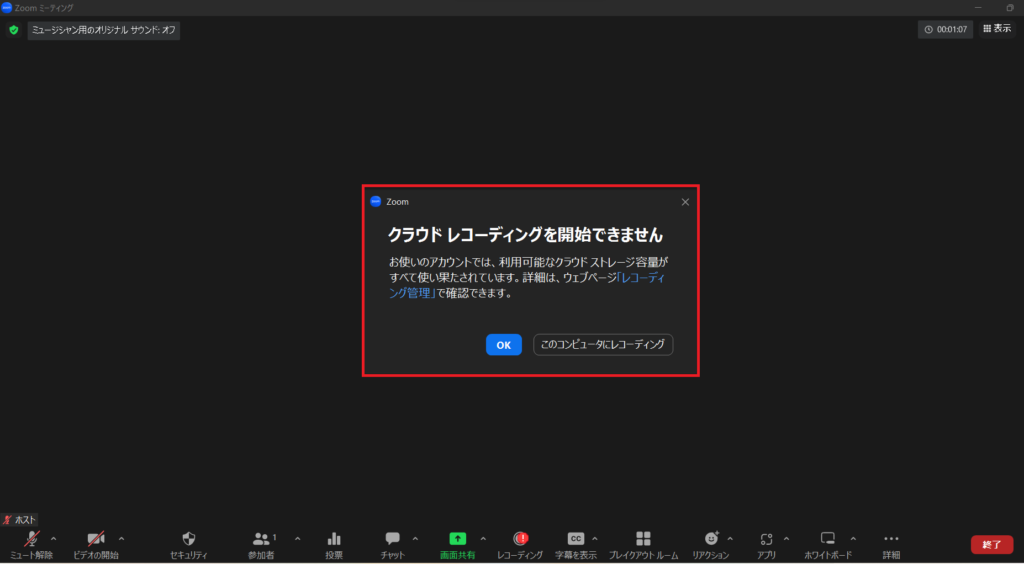Open Breakout Rooms

[x=643, y=539]
